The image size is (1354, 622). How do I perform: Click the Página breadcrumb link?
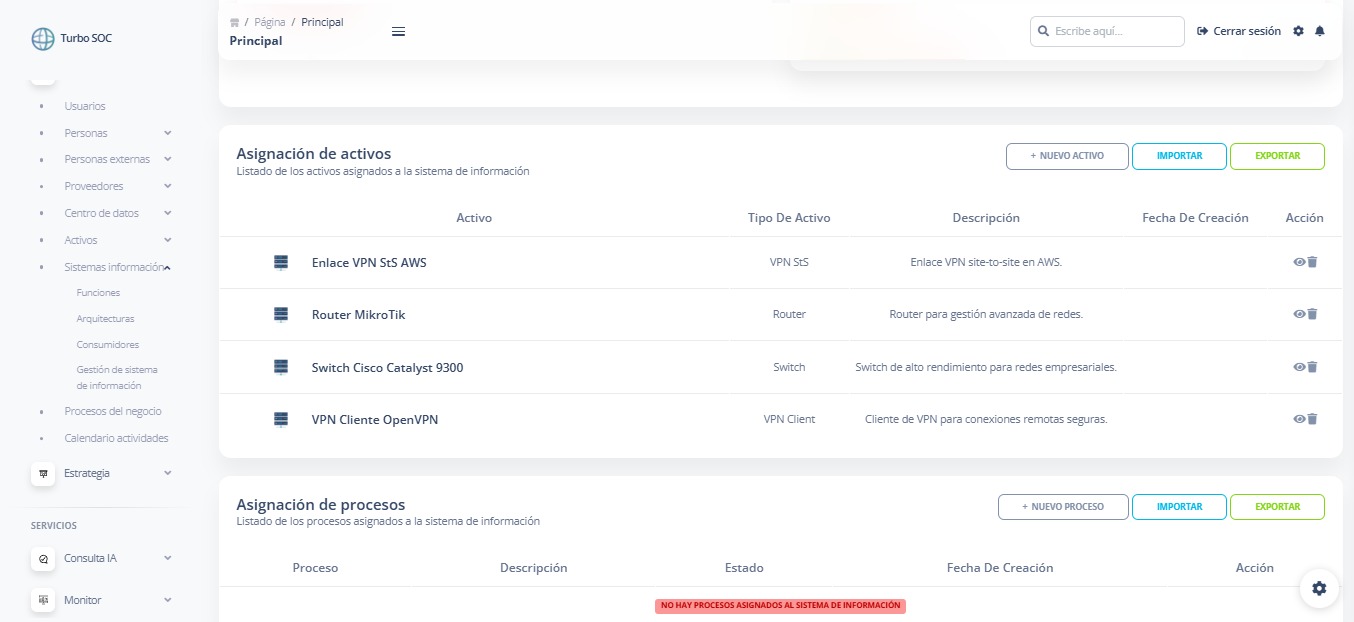270,22
